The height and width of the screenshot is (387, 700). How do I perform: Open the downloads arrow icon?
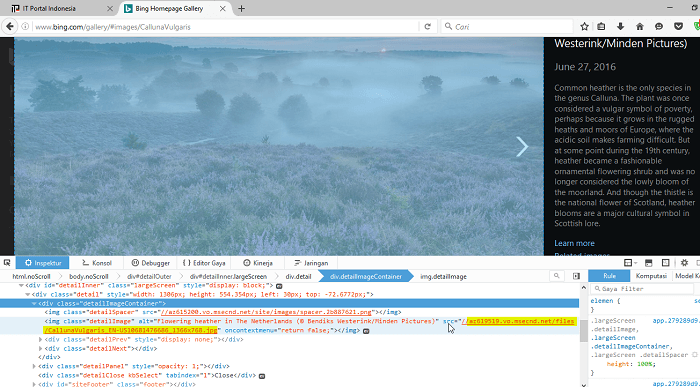pos(621,27)
